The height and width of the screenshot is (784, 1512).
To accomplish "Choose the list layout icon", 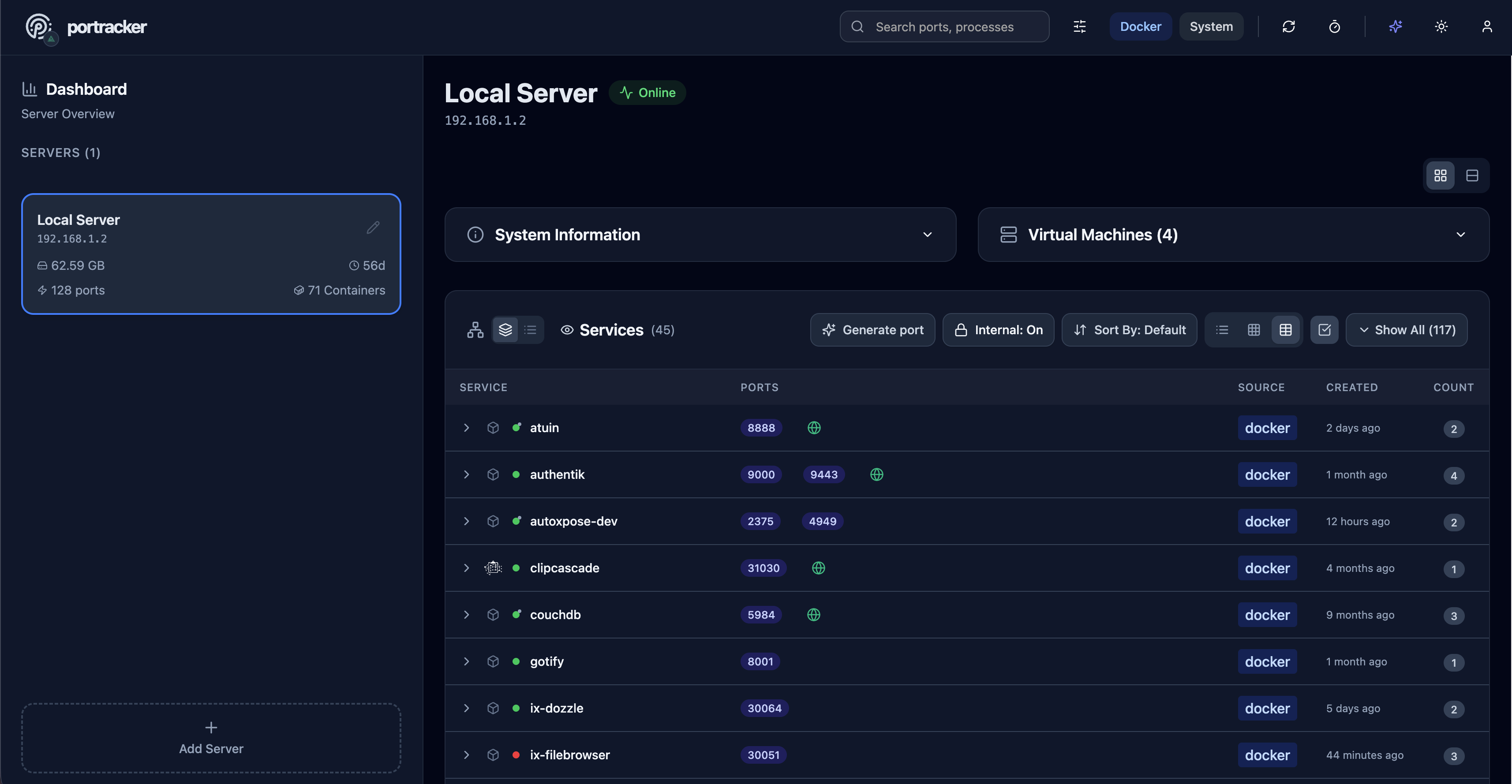I will pyautogui.click(x=1222, y=330).
